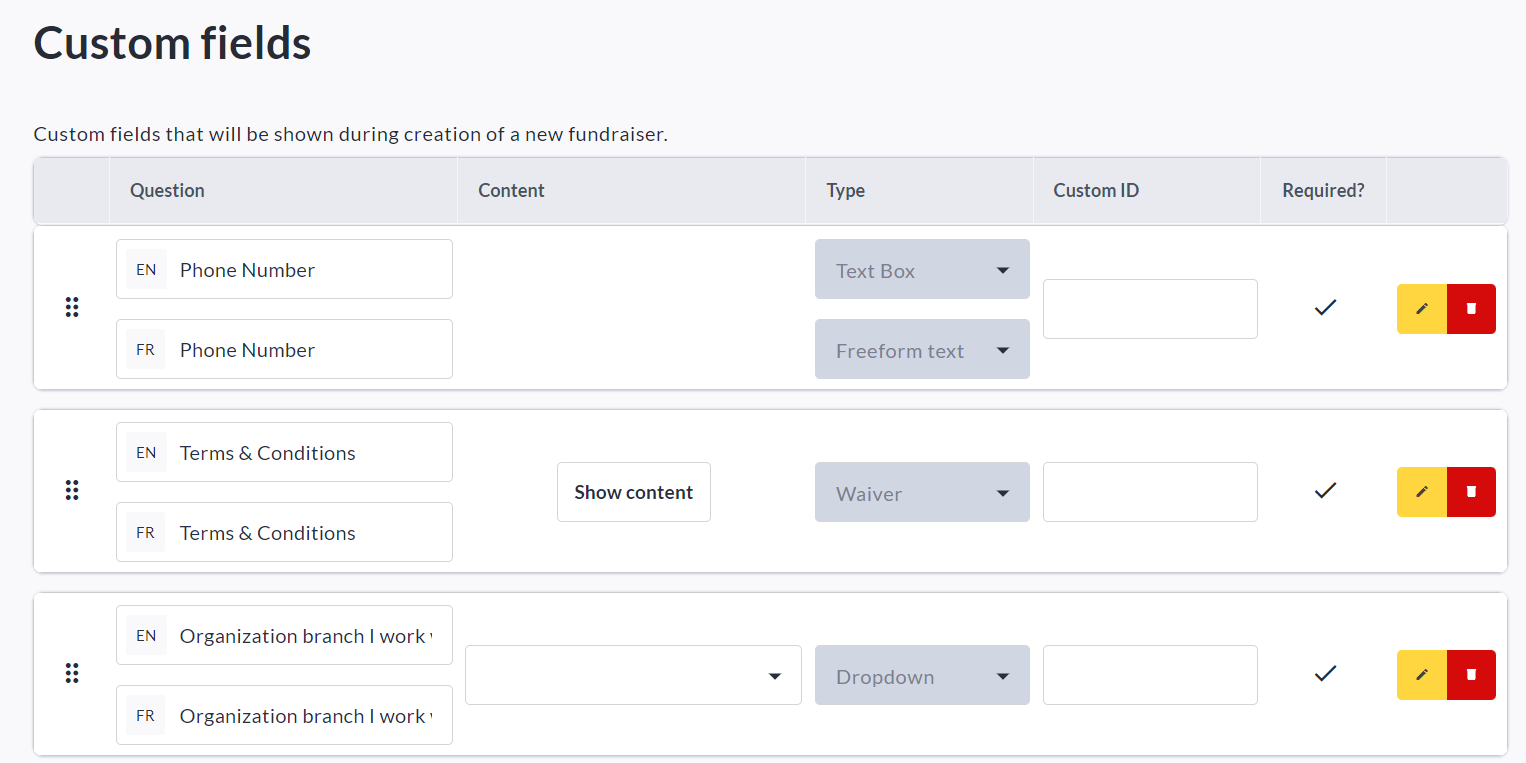Open the Text Box type dropdown
Viewport: 1526px width, 763px height.
click(x=921, y=270)
